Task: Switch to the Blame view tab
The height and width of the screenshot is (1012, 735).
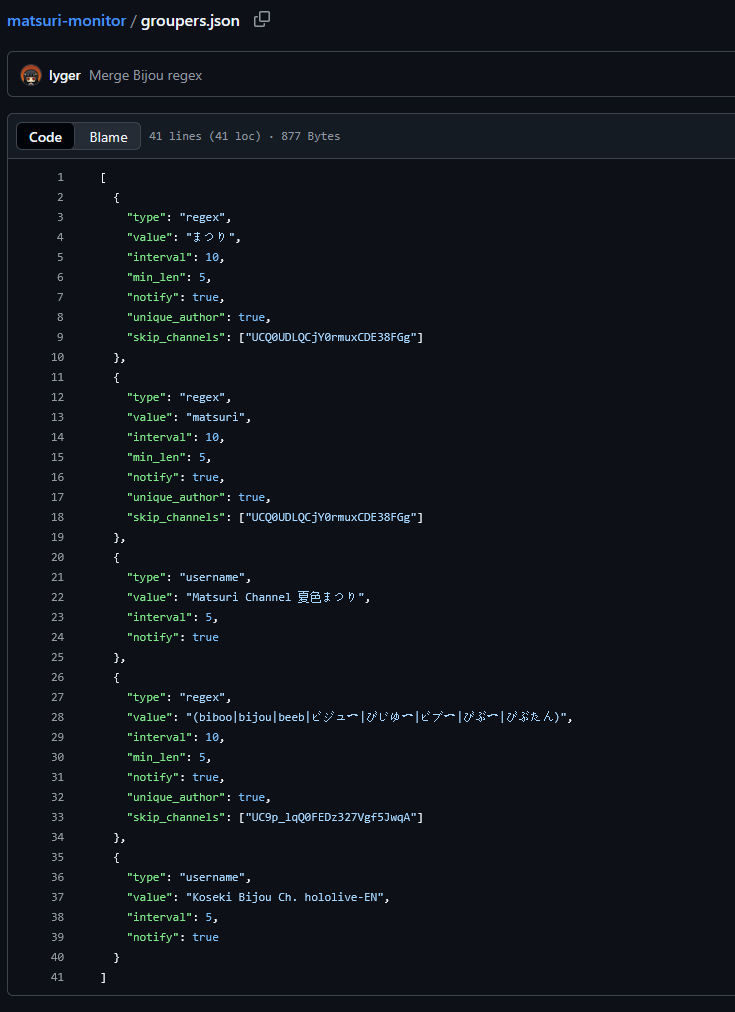Action: point(108,136)
